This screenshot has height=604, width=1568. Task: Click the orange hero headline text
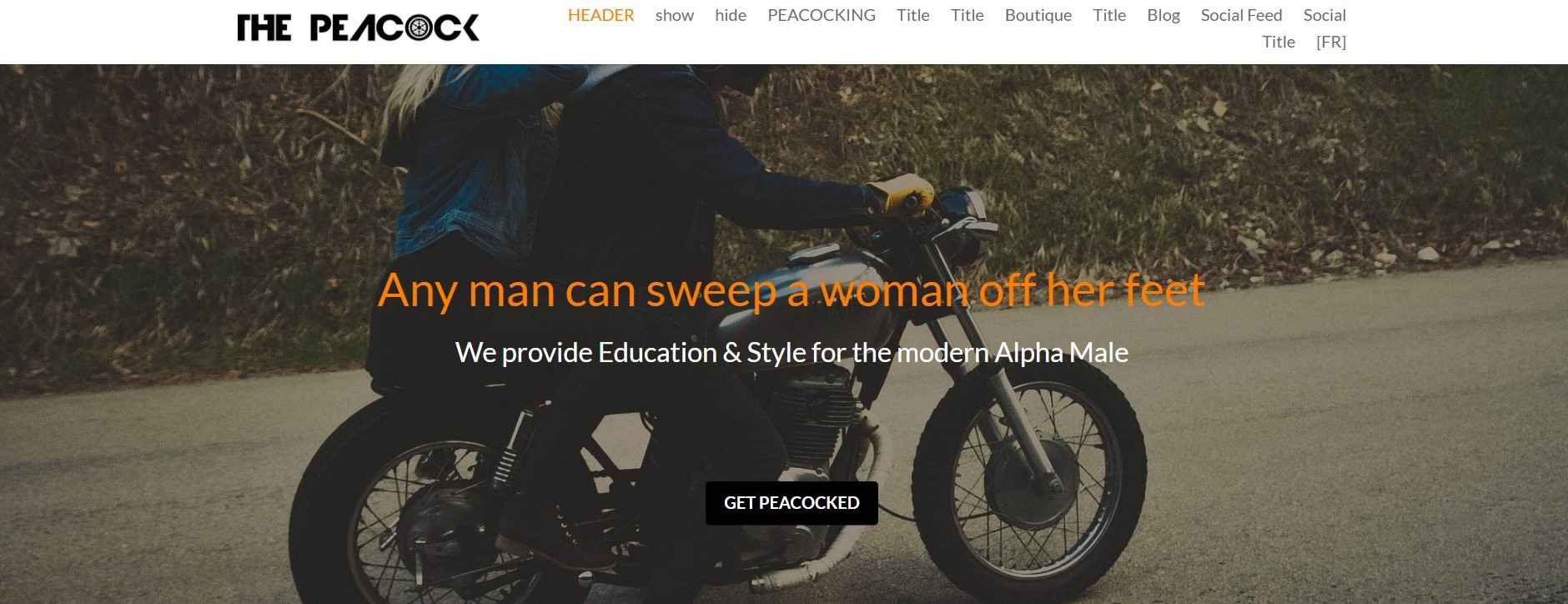pos(791,289)
